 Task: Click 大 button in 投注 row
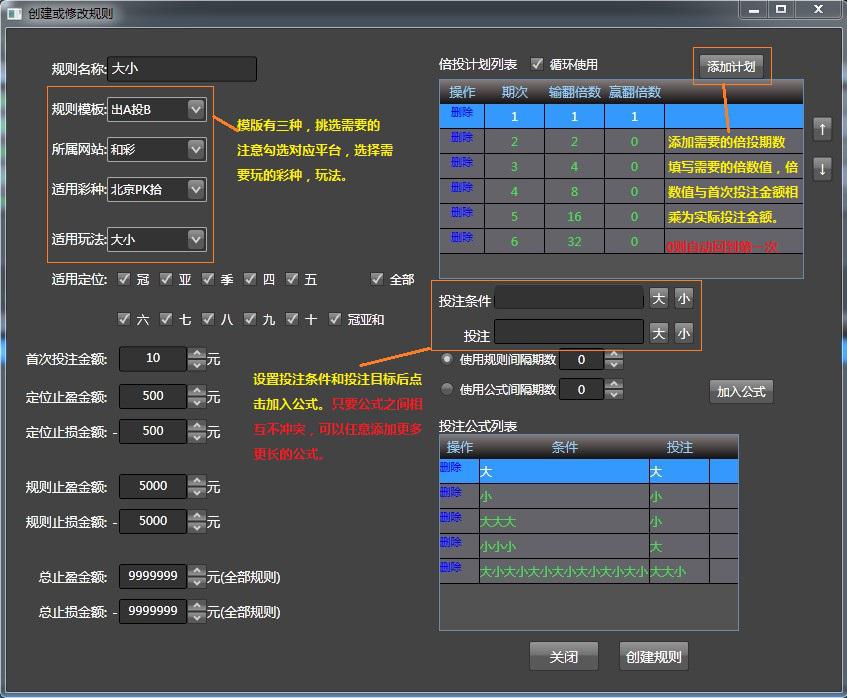pyautogui.click(x=658, y=333)
